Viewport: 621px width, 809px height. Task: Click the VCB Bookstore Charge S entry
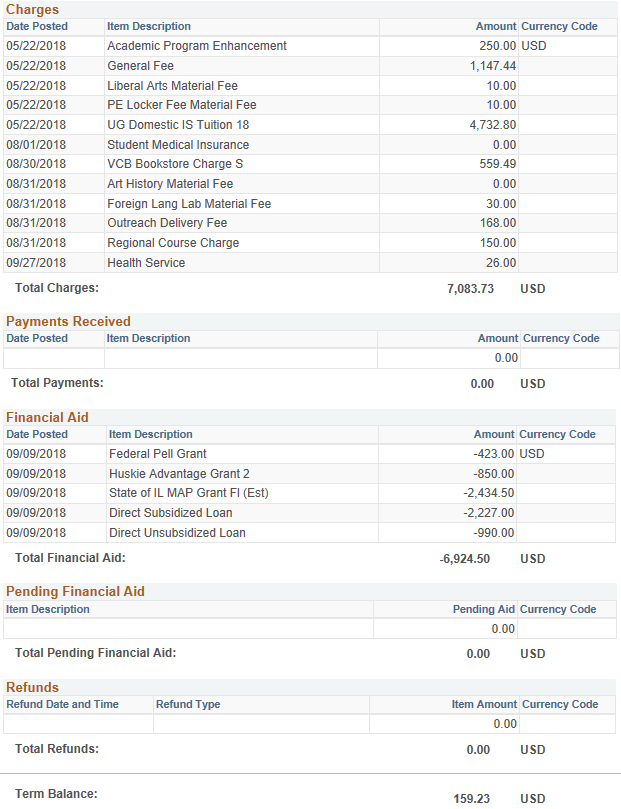(175, 164)
